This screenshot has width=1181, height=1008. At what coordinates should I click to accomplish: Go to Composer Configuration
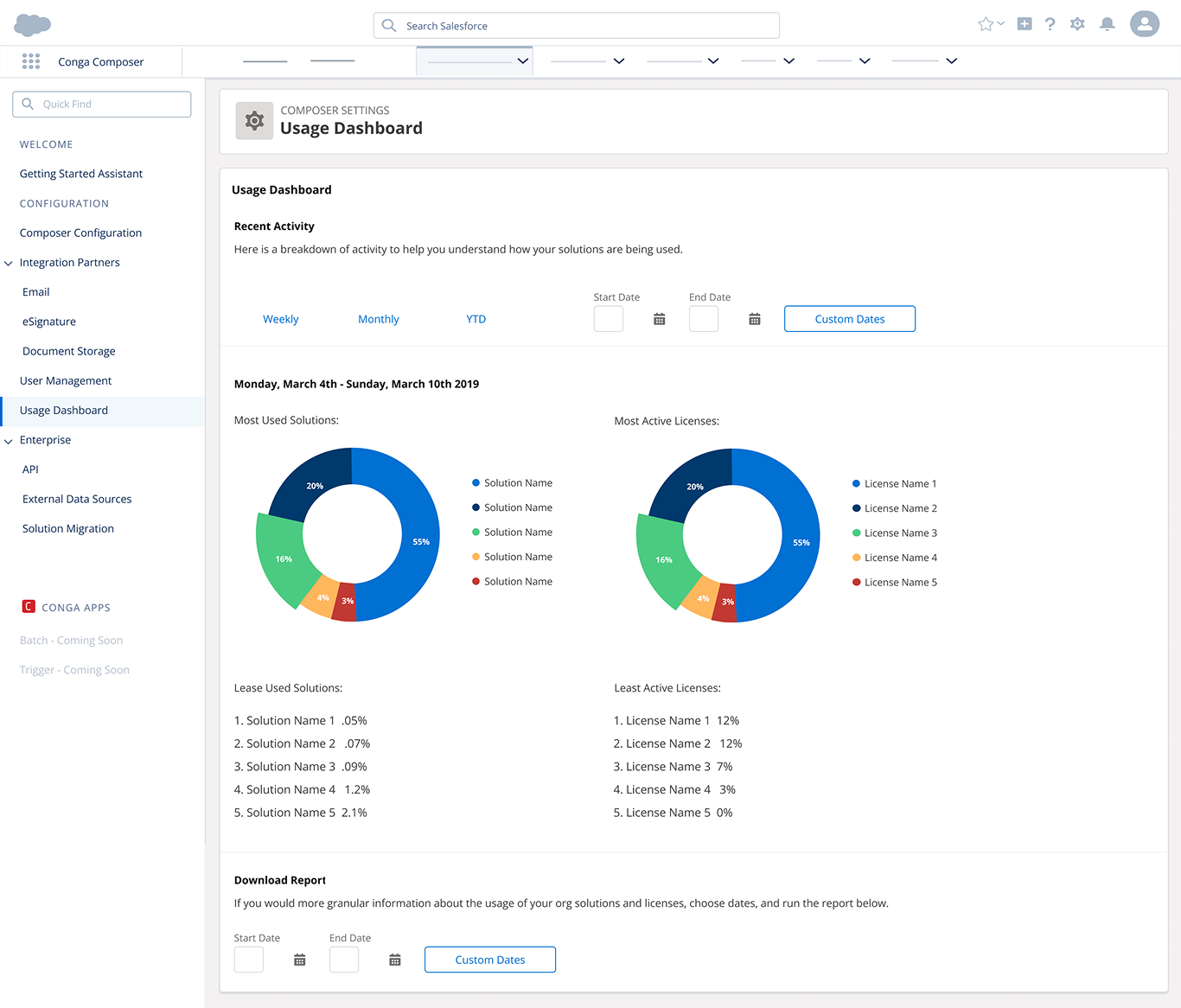(80, 233)
